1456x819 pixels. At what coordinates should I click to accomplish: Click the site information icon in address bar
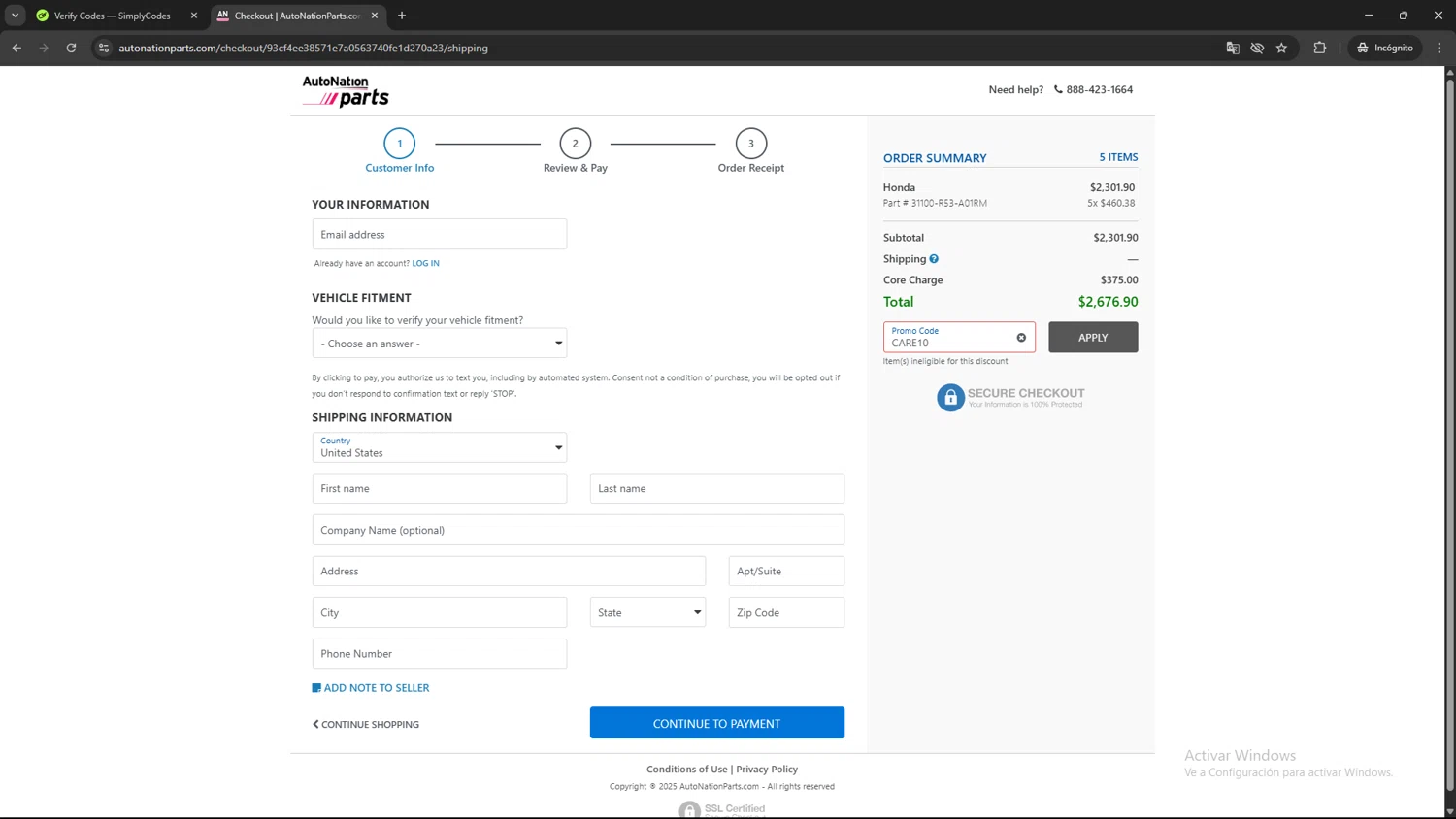pos(104,48)
